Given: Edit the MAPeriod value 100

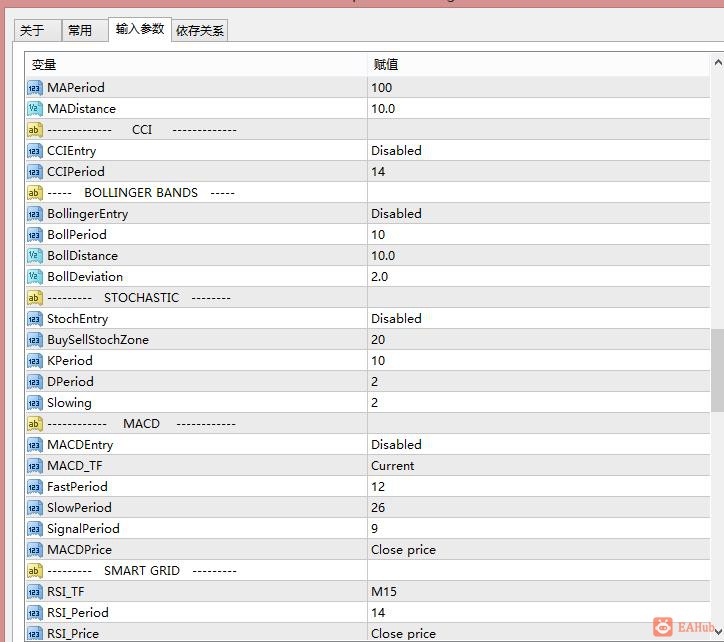Looking at the screenshot, I should click(x=538, y=88).
